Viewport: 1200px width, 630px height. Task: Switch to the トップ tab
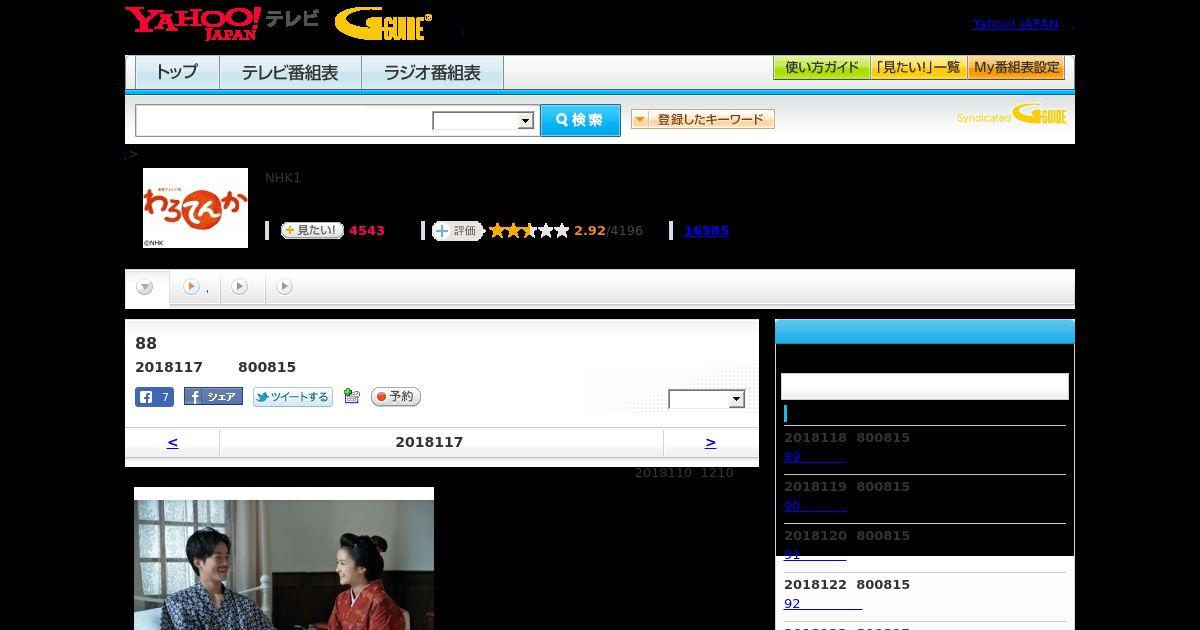click(177, 73)
